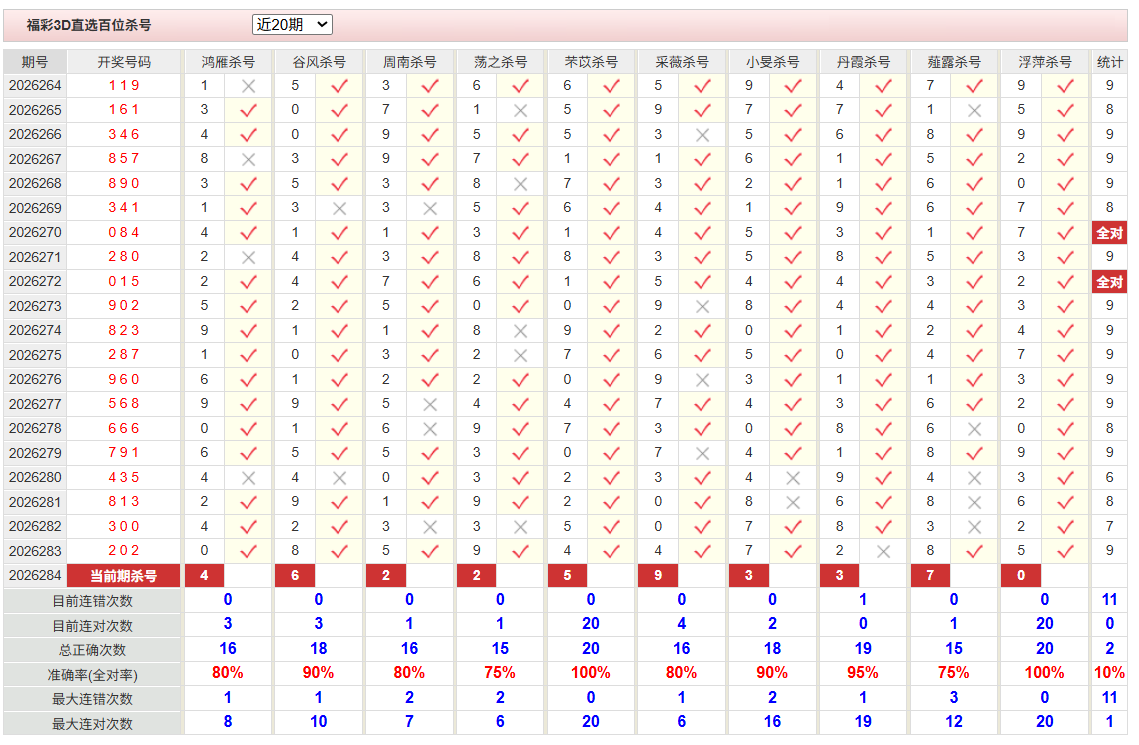Click the X mark in 采薇杀号 for period 2026266
Screen dimensions: 1139x745
coord(702,135)
